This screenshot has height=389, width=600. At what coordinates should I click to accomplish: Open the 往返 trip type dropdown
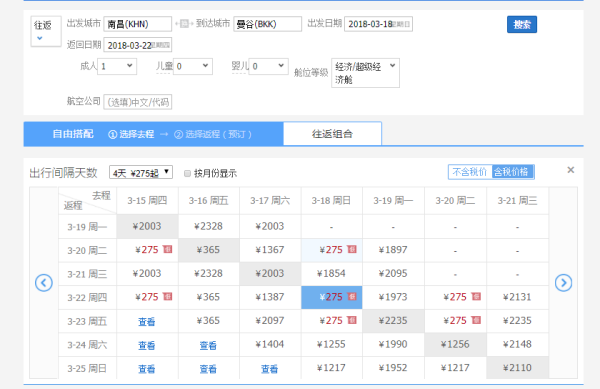click(46, 31)
